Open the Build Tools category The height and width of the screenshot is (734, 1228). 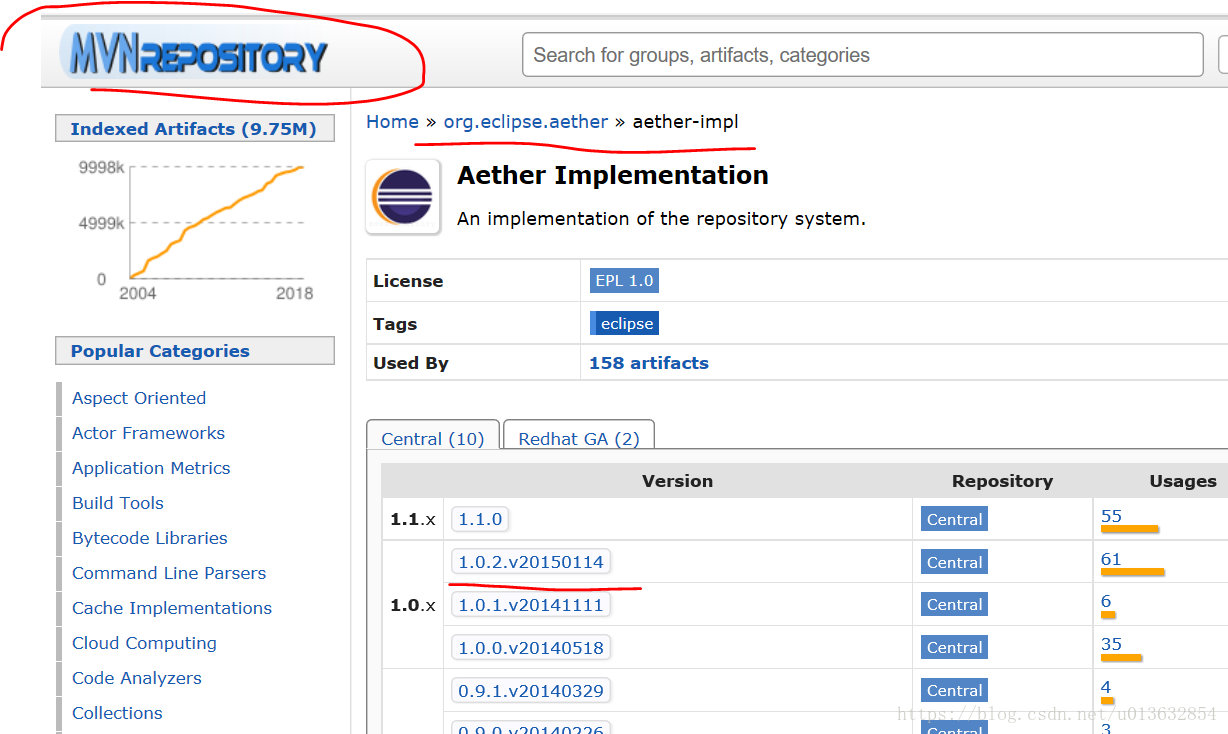point(118,503)
